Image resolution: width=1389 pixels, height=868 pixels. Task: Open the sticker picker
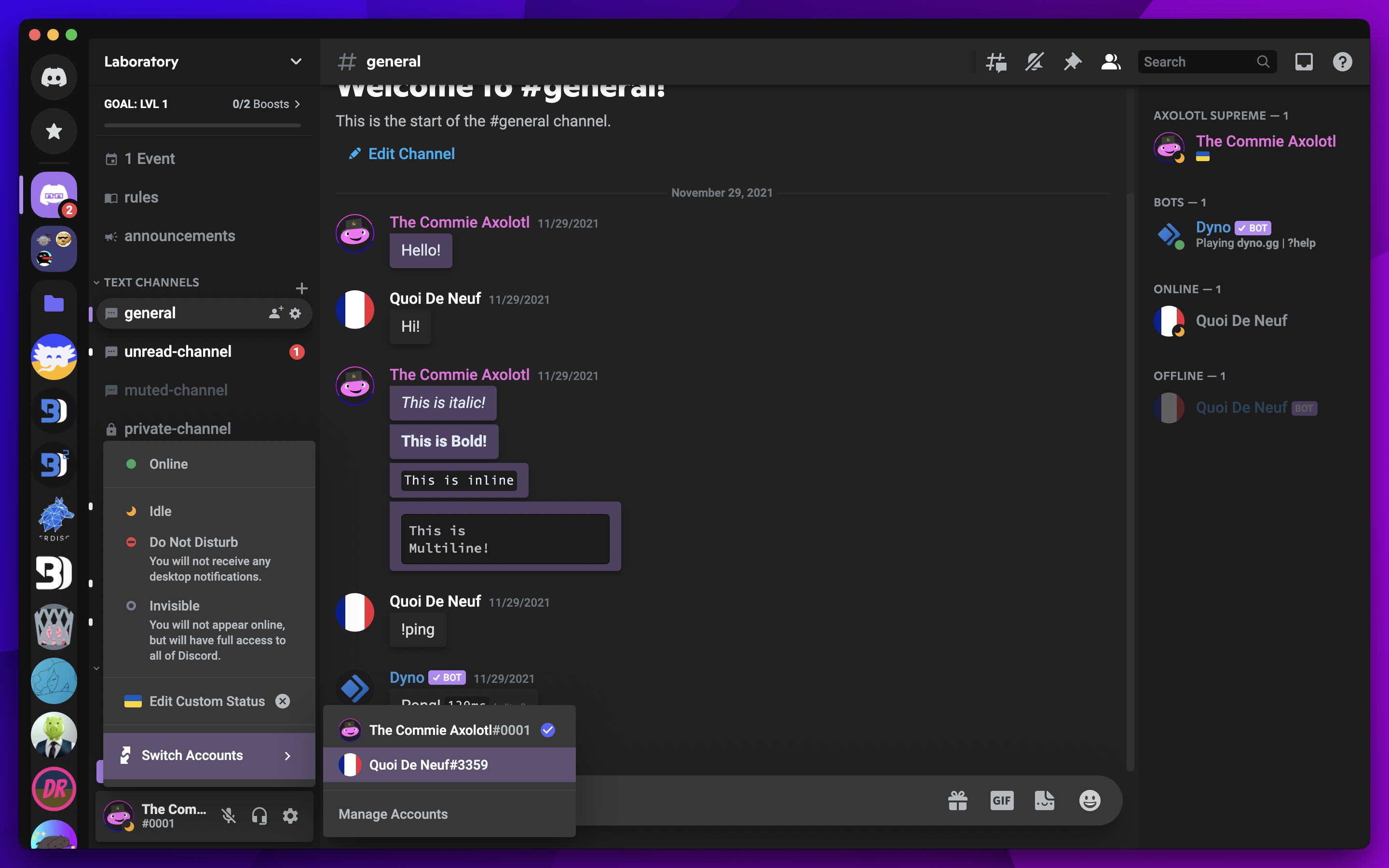click(1045, 800)
